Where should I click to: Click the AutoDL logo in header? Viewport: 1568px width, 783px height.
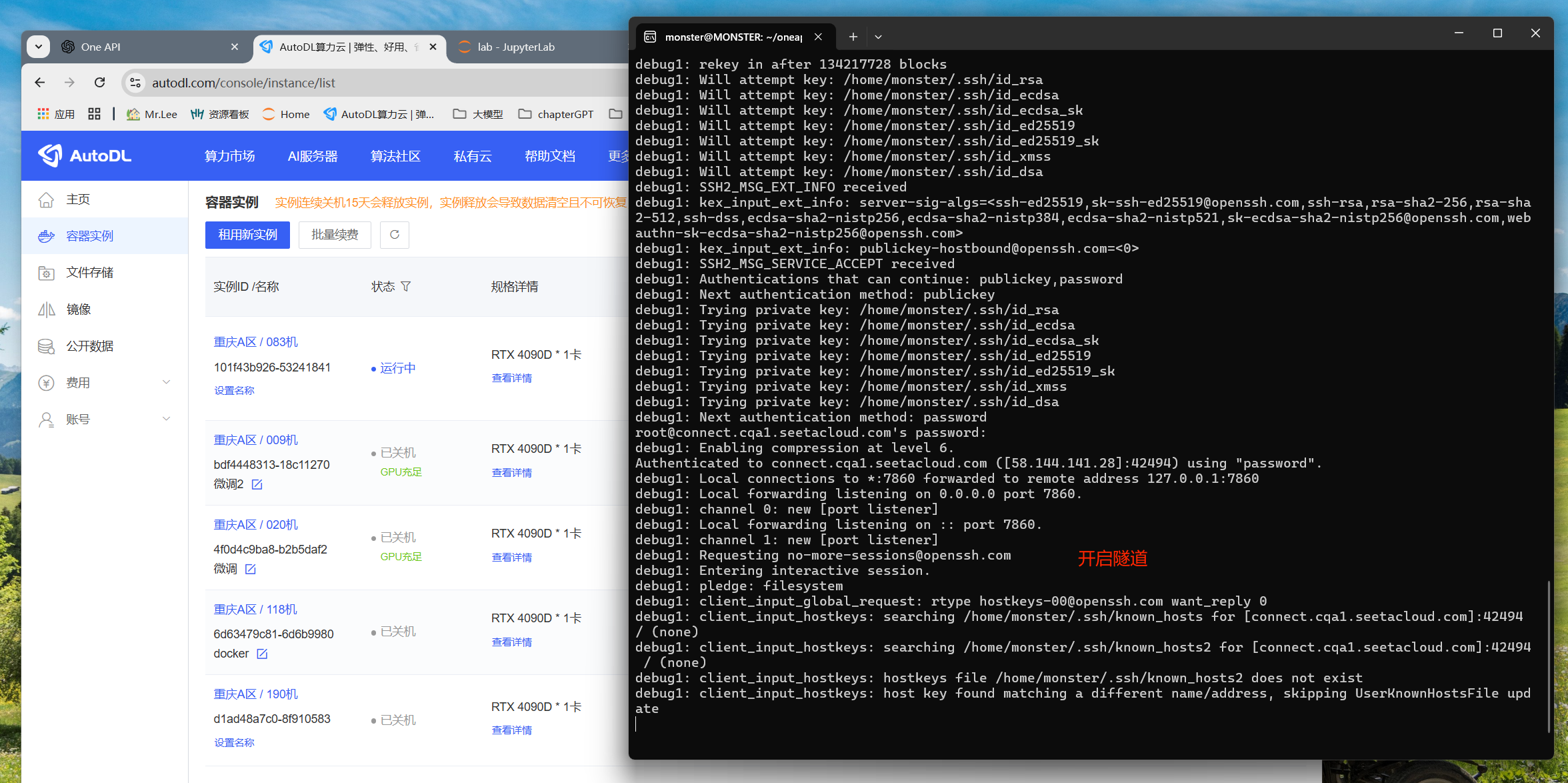pos(85,155)
